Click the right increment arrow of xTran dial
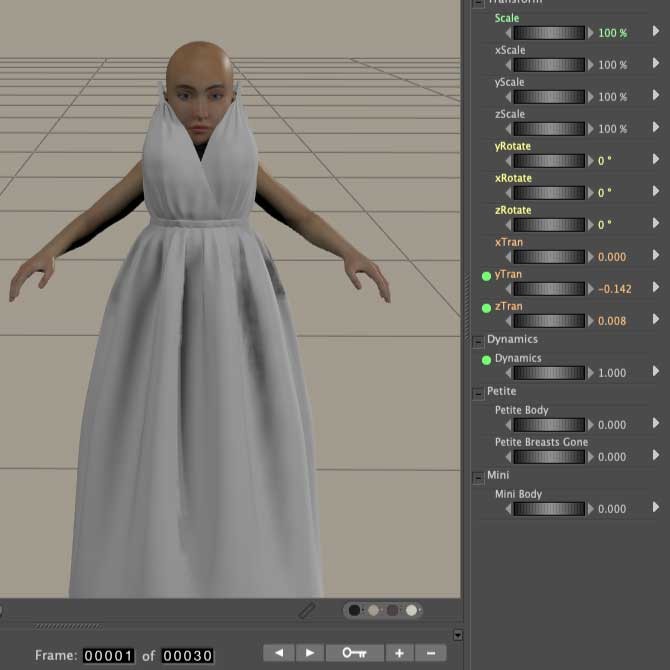This screenshot has width=670, height=670. click(590, 257)
